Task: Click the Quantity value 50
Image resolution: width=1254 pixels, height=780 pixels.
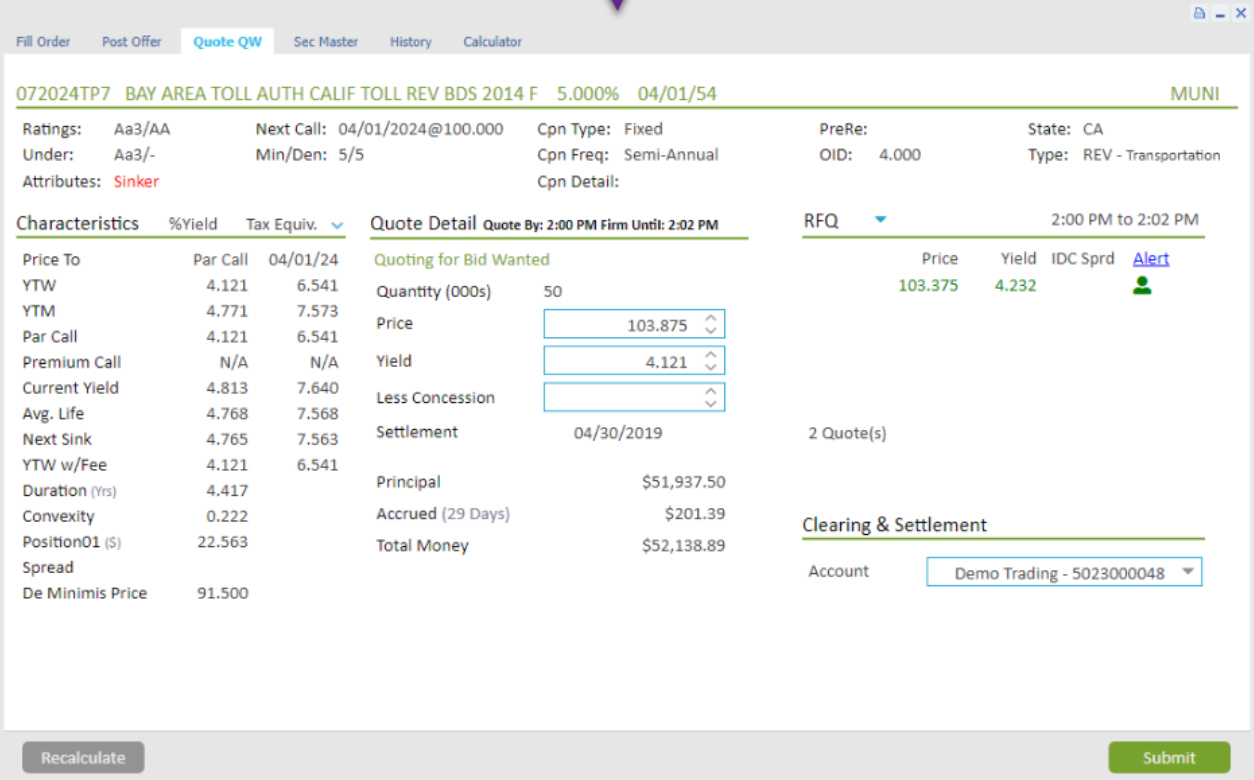Action: tap(553, 292)
